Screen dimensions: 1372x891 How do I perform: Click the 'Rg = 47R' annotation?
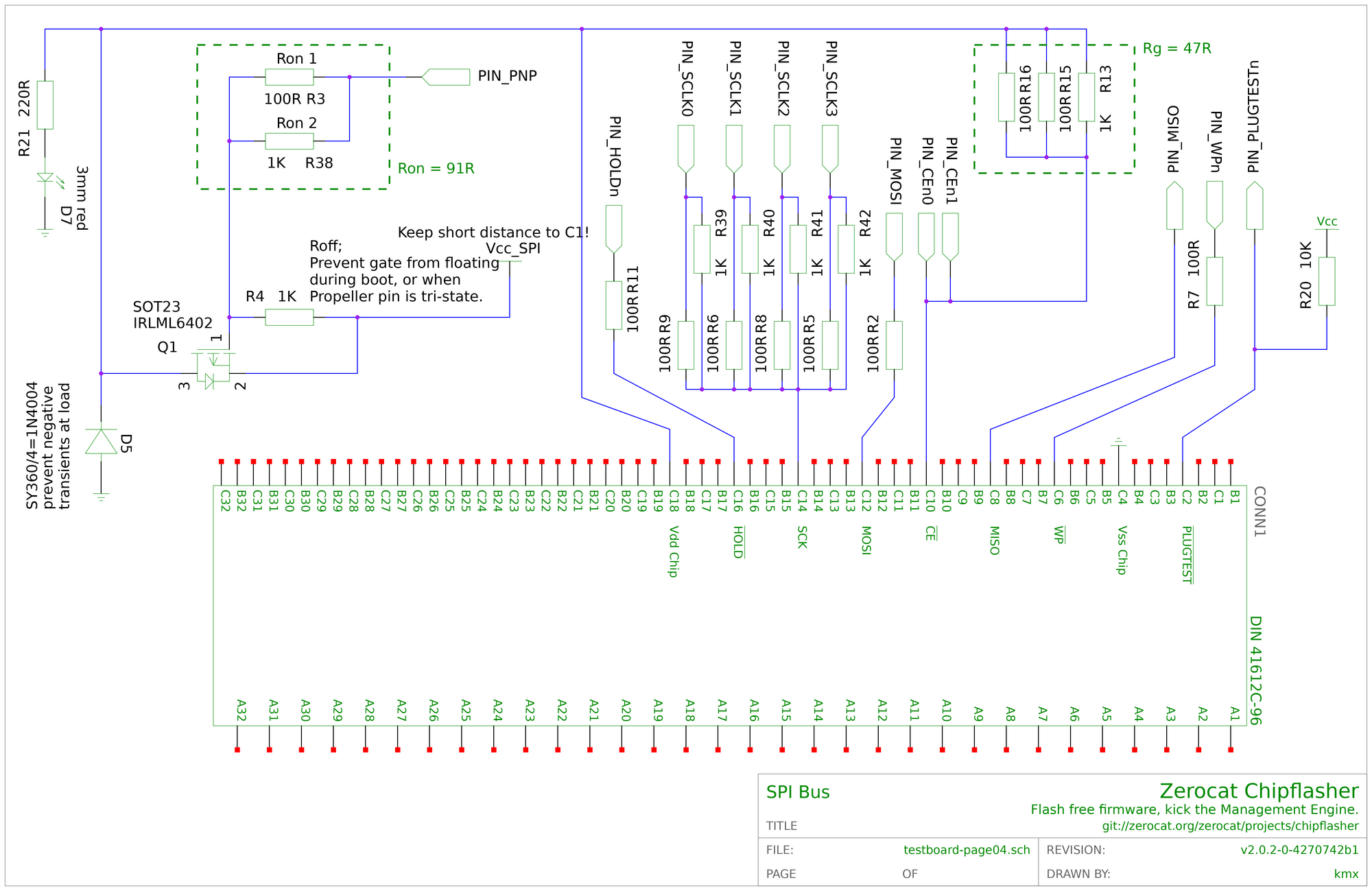(x=1177, y=49)
